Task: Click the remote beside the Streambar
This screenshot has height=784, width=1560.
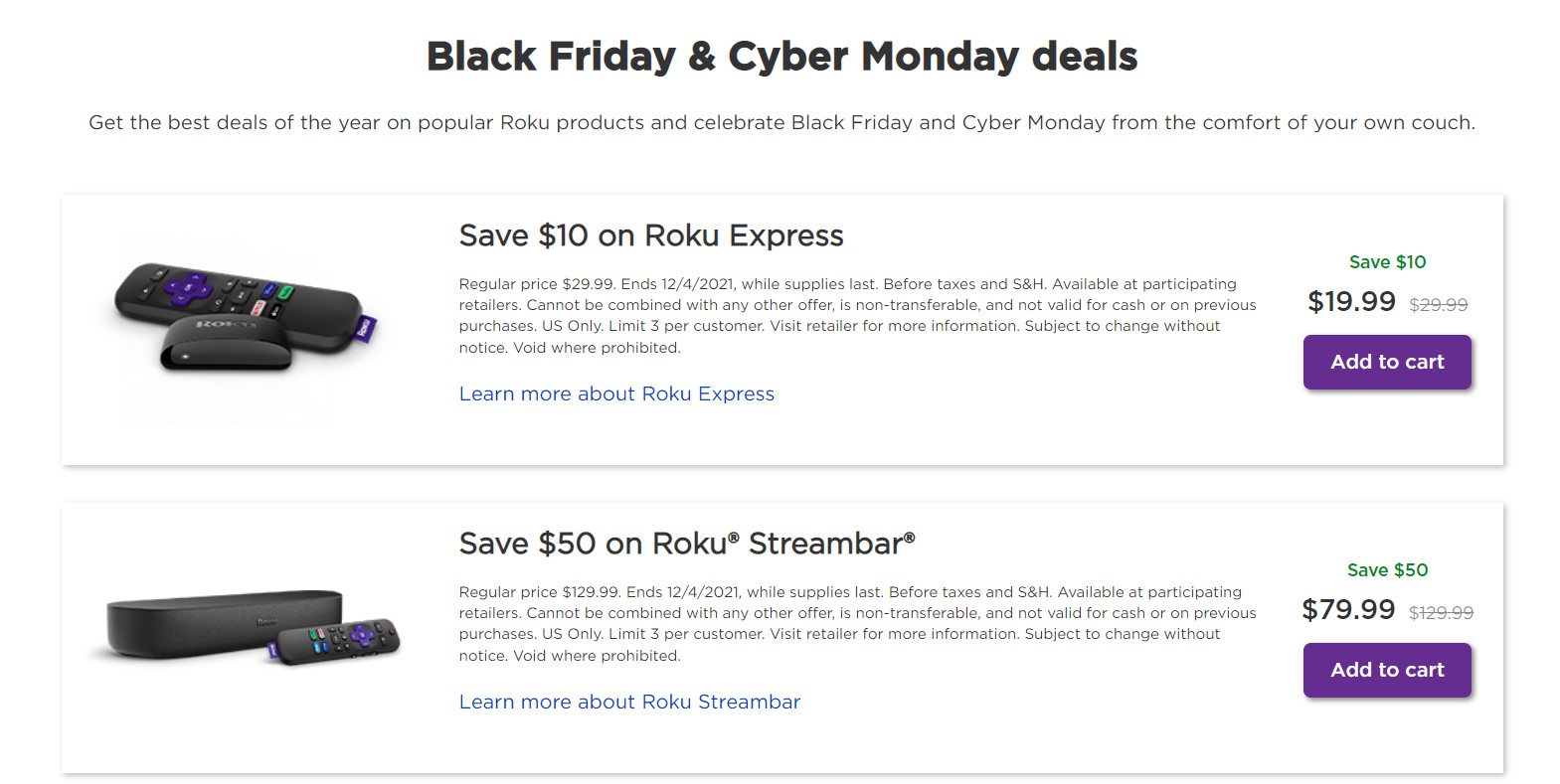Action: pos(338,641)
